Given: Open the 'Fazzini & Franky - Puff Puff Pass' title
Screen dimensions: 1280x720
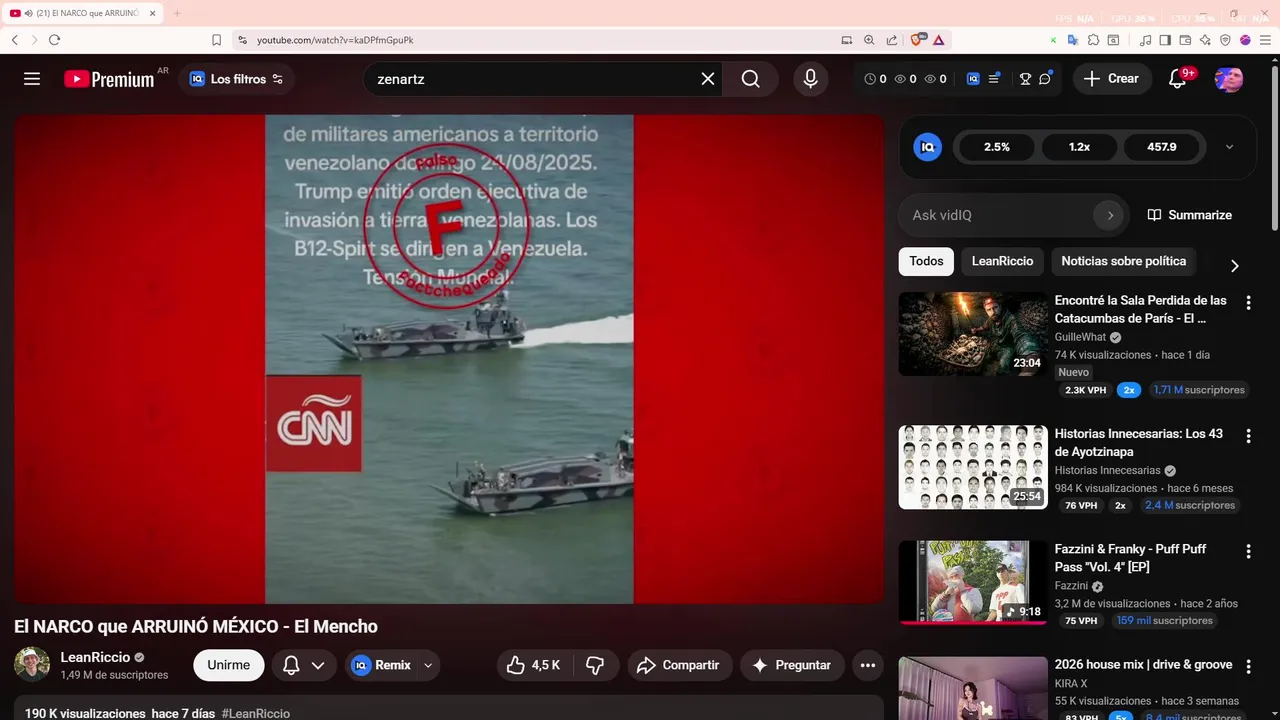Looking at the screenshot, I should 1131,558.
